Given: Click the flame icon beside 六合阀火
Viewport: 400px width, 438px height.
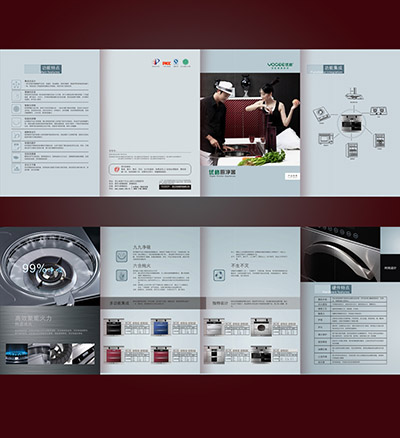Looking at the screenshot, I should [122, 275].
